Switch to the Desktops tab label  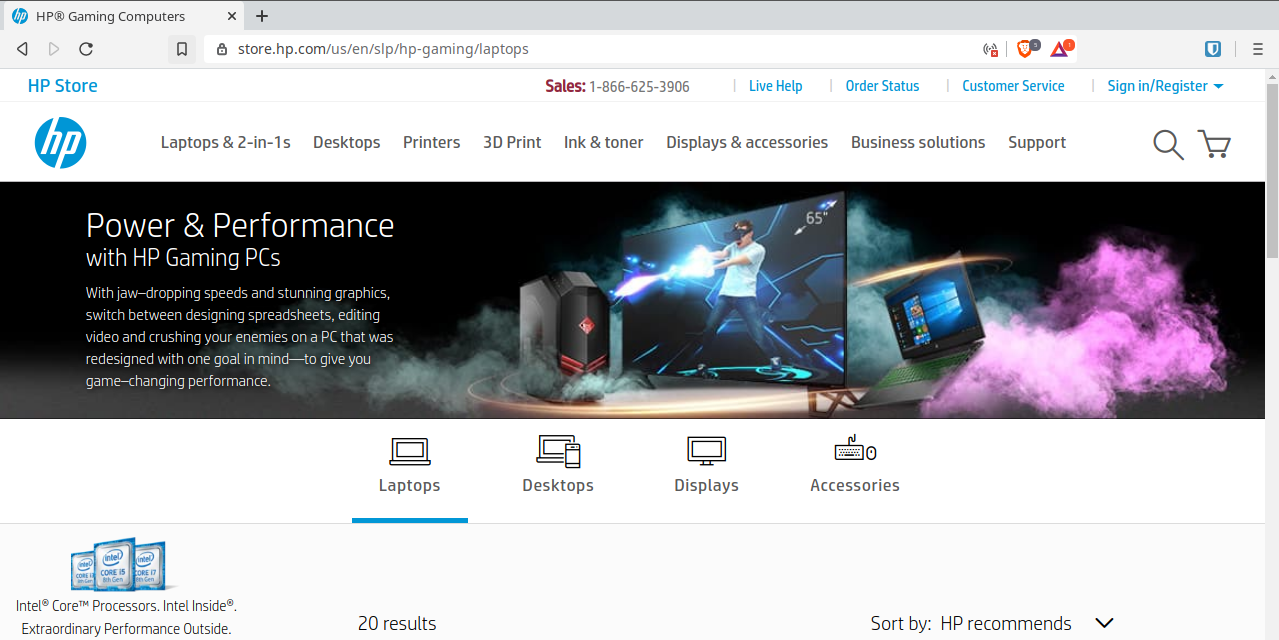[558, 485]
